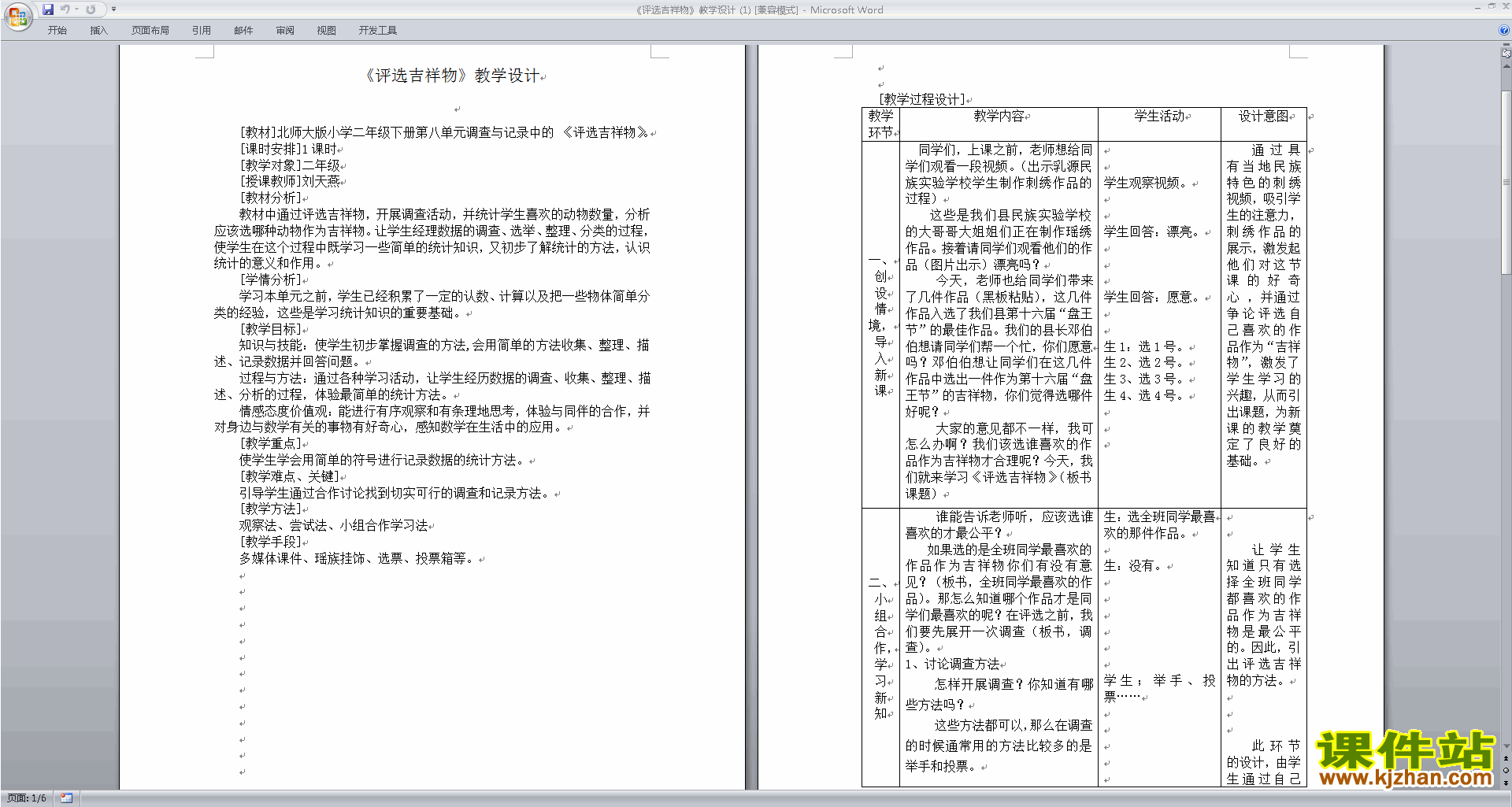
Task: Click the text 学生观察视频。
Action: (x=1147, y=183)
